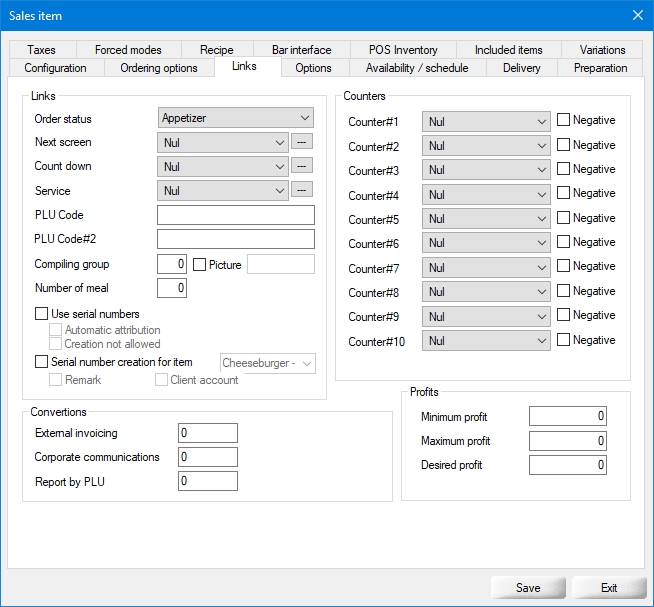This screenshot has height=607, width=654.
Task: Open the Order status dropdown
Action: 236,118
